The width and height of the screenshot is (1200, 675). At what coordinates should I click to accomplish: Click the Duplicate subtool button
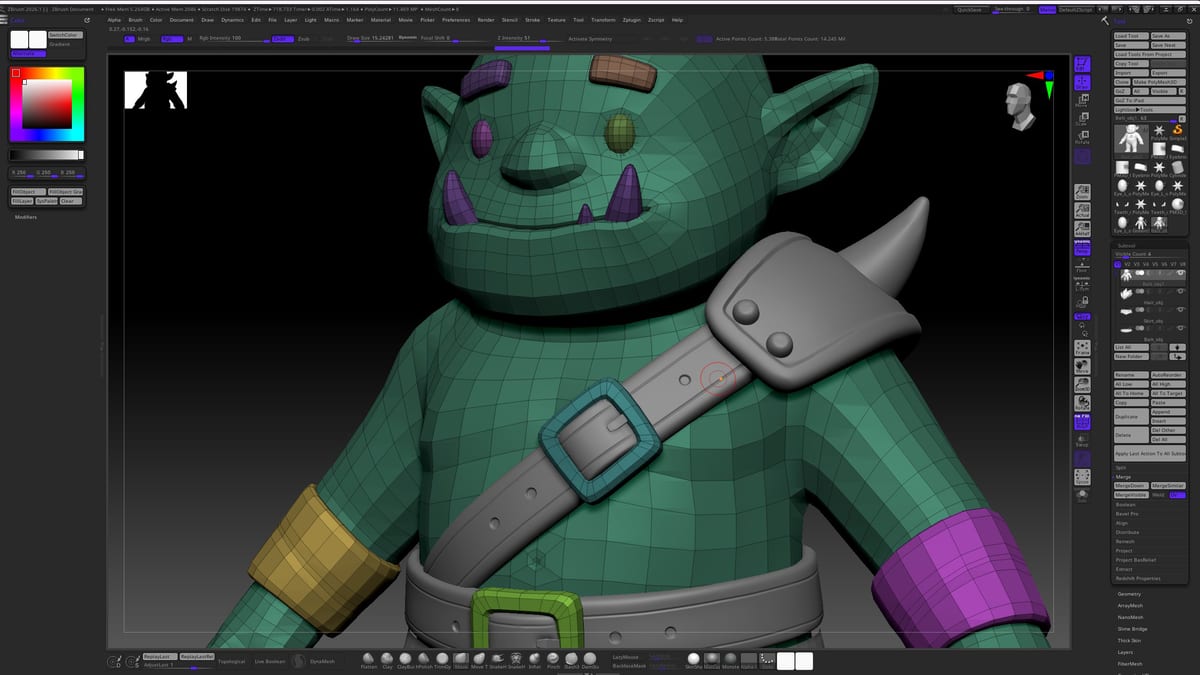pyautogui.click(x=1130, y=417)
